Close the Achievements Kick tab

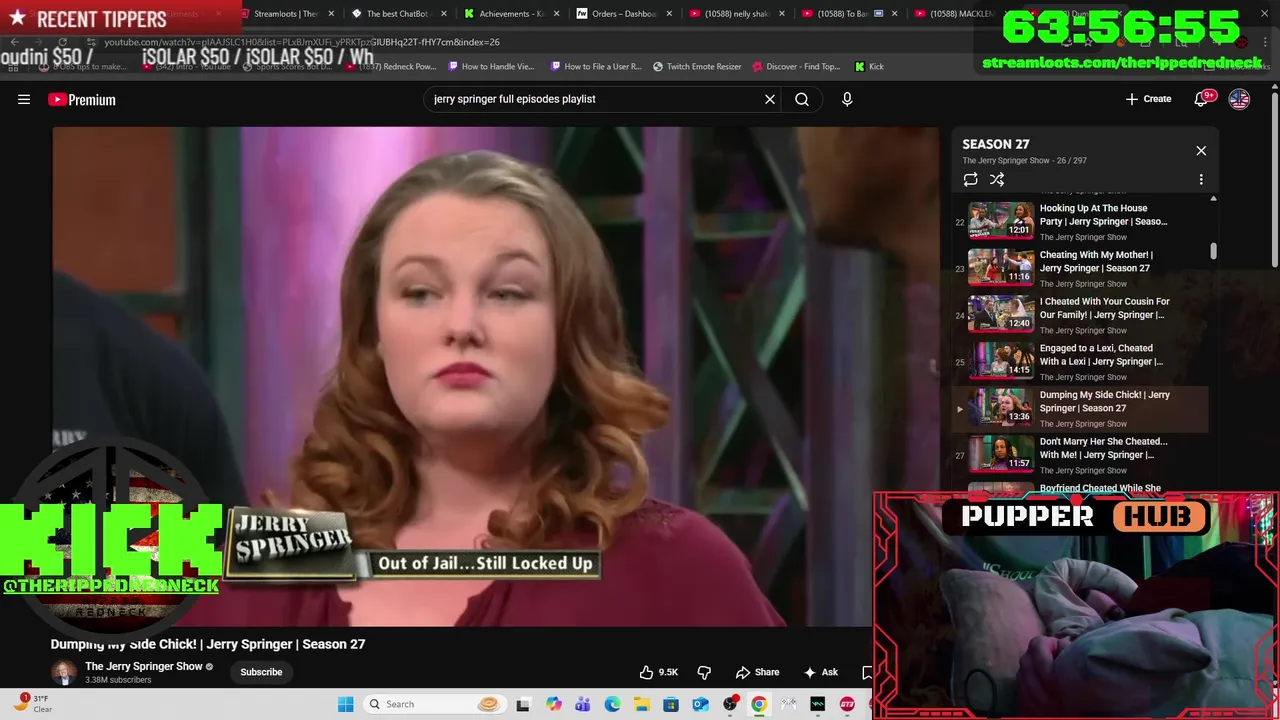[557, 14]
